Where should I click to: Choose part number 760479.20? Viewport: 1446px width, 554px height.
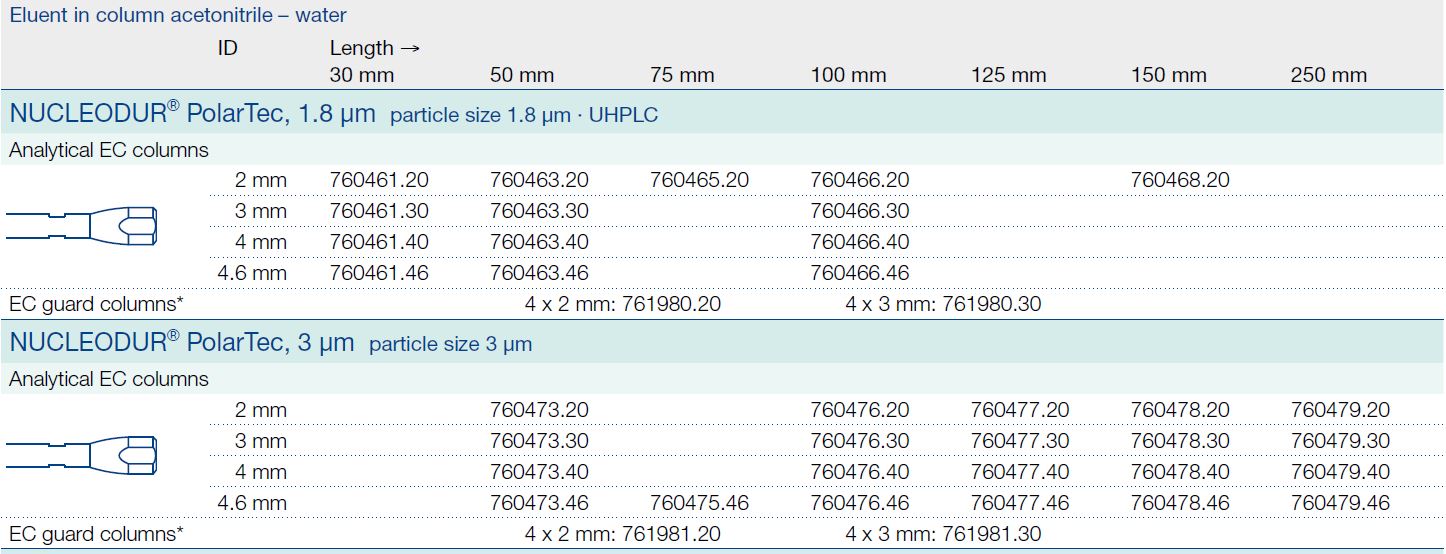[x=1340, y=410]
